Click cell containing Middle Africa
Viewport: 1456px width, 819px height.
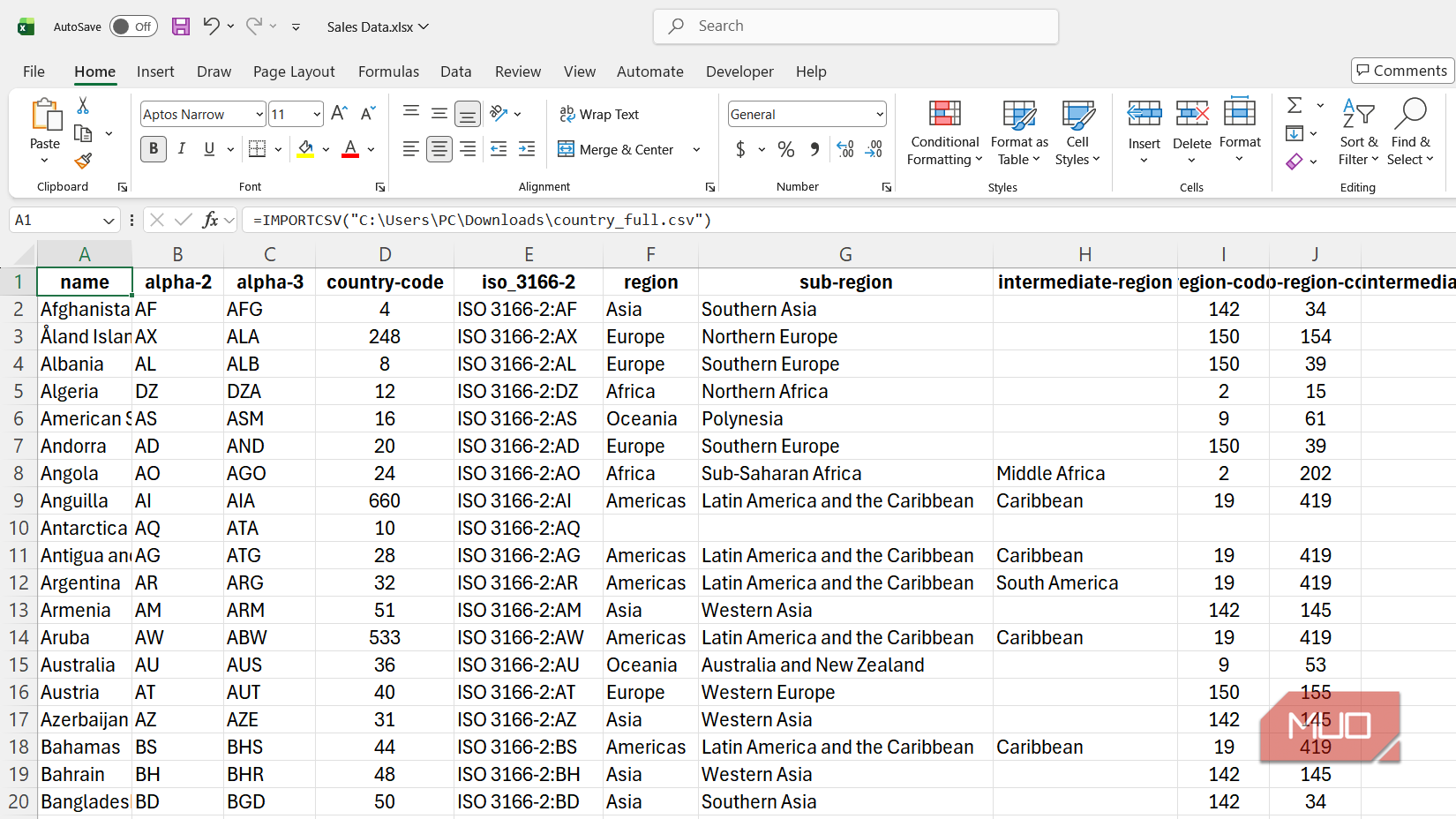pyautogui.click(x=1084, y=473)
